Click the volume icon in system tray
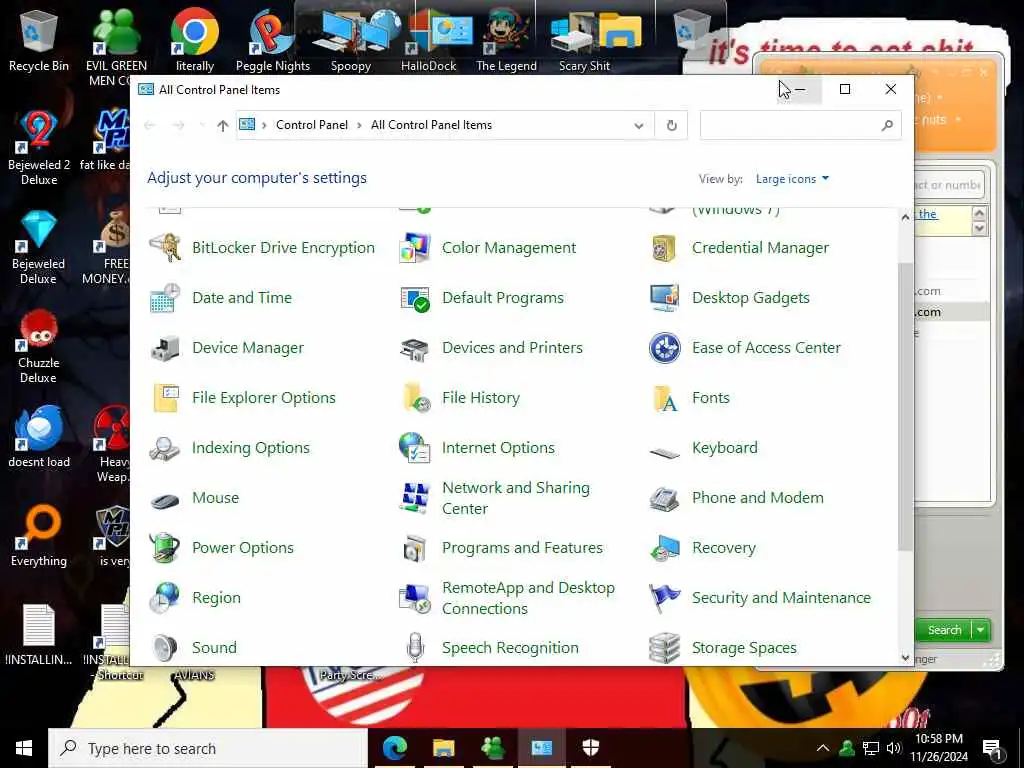Viewport: 1024px width, 768px height. [893, 748]
